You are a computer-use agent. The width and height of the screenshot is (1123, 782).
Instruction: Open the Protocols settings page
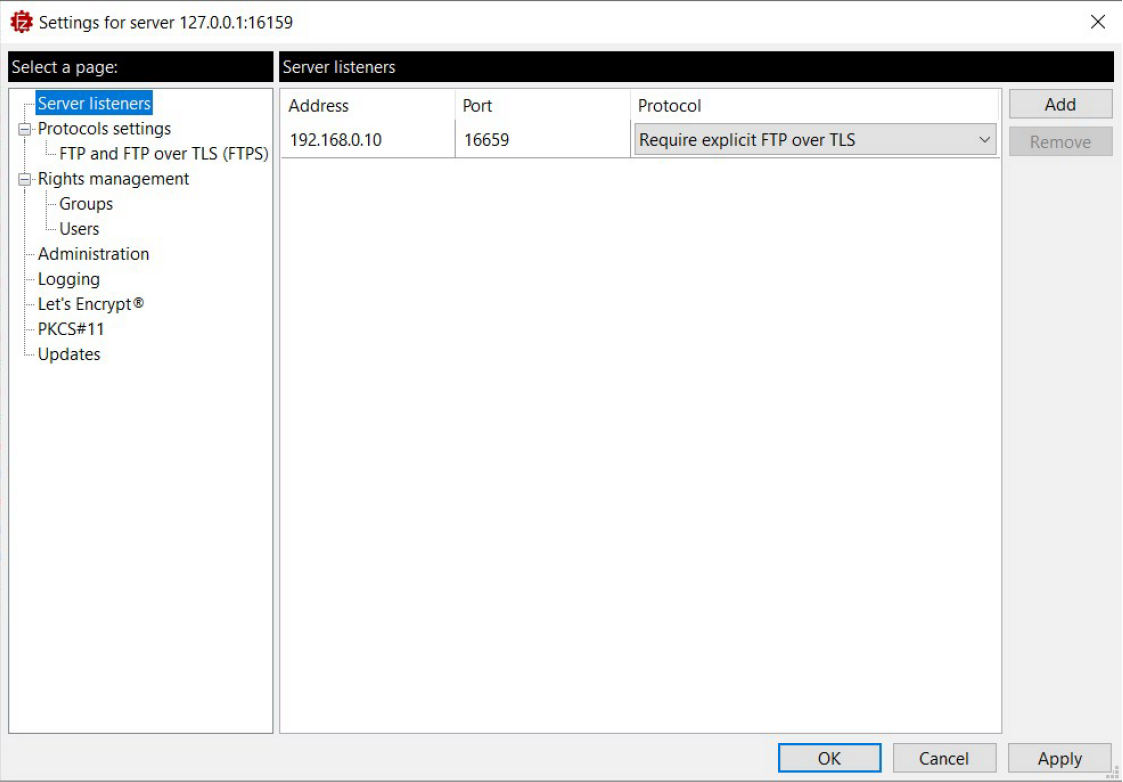click(x=104, y=129)
